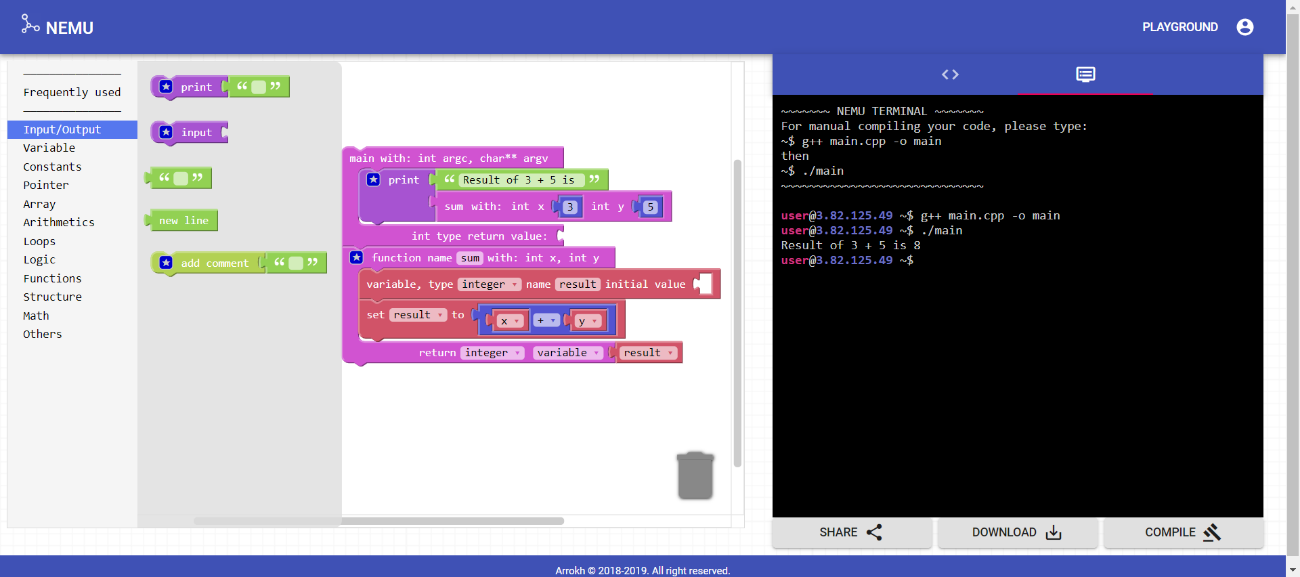Click the workspace horizontal scrollbar
1300x577 pixels.
[379, 520]
